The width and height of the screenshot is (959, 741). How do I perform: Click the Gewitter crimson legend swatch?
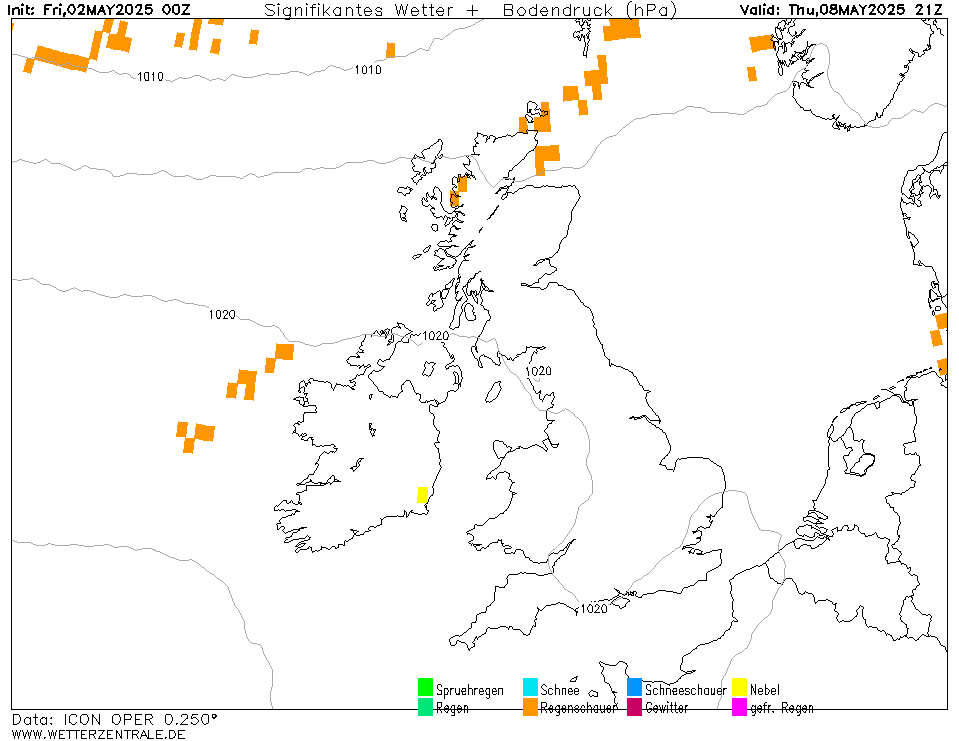click(635, 706)
